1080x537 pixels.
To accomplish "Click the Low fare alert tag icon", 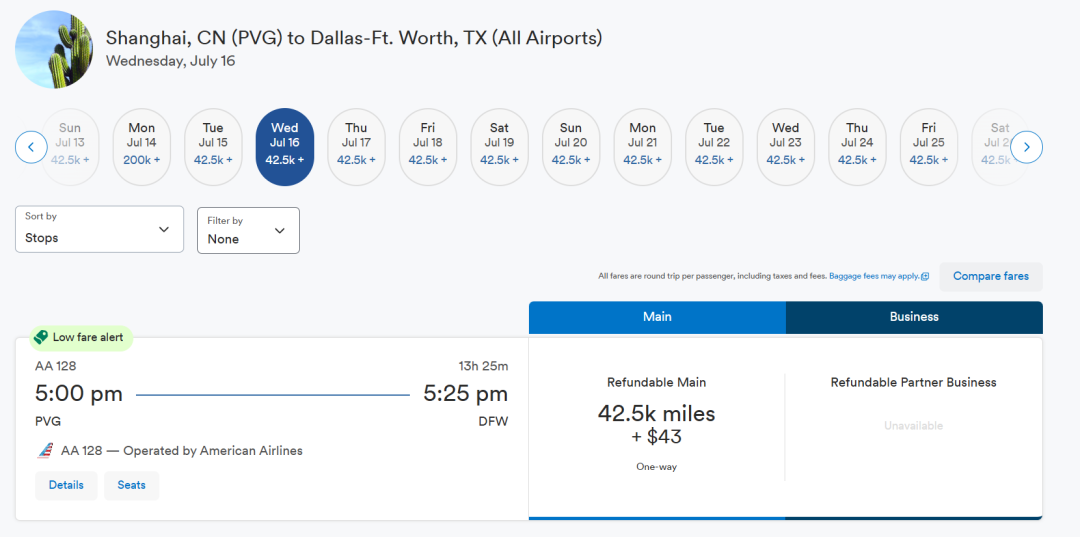I will pos(41,338).
